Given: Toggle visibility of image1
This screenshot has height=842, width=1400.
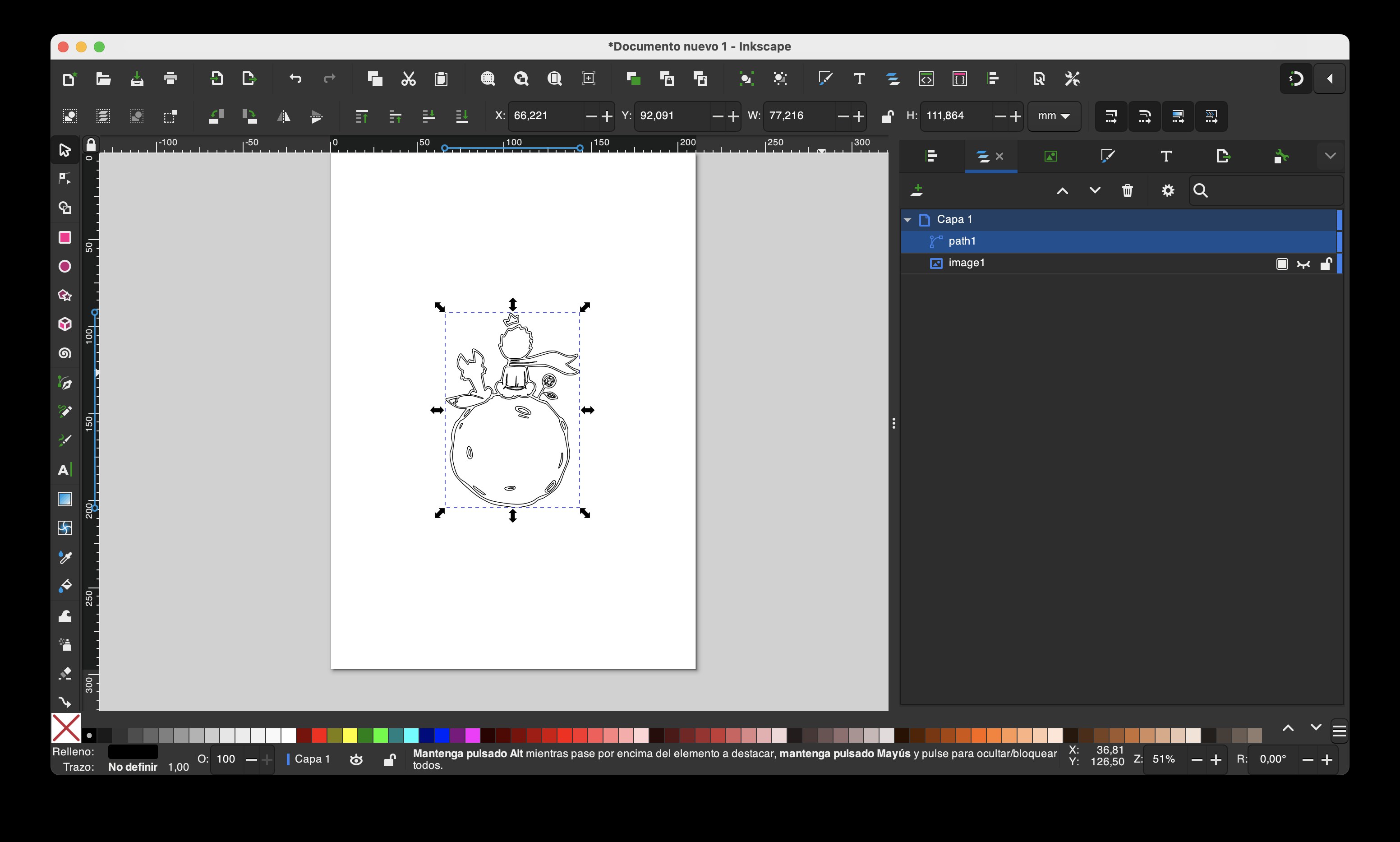Looking at the screenshot, I should pyautogui.click(x=1303, y=264).
